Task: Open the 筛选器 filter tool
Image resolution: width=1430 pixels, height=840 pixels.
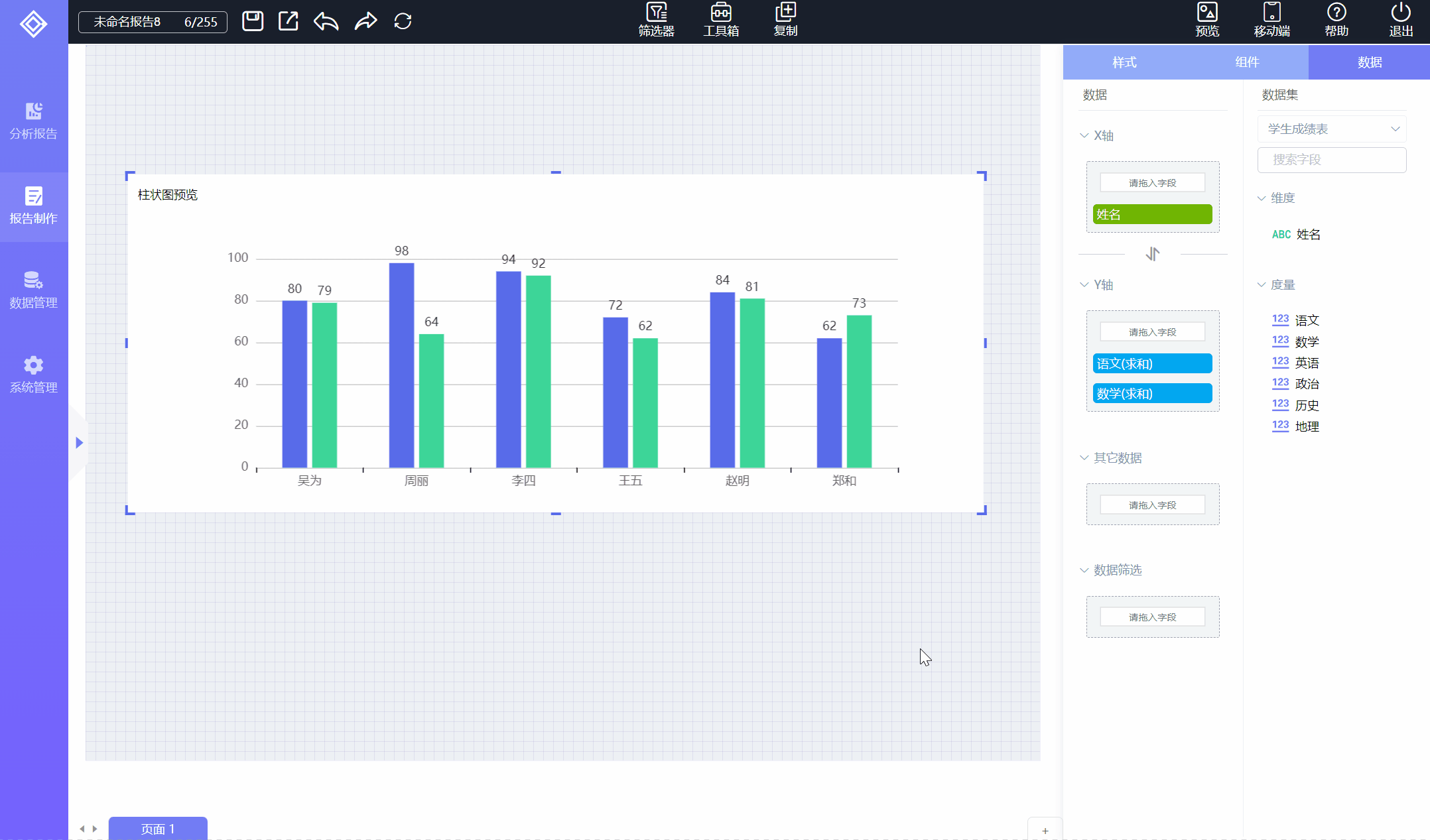Action: pos(656,20)
